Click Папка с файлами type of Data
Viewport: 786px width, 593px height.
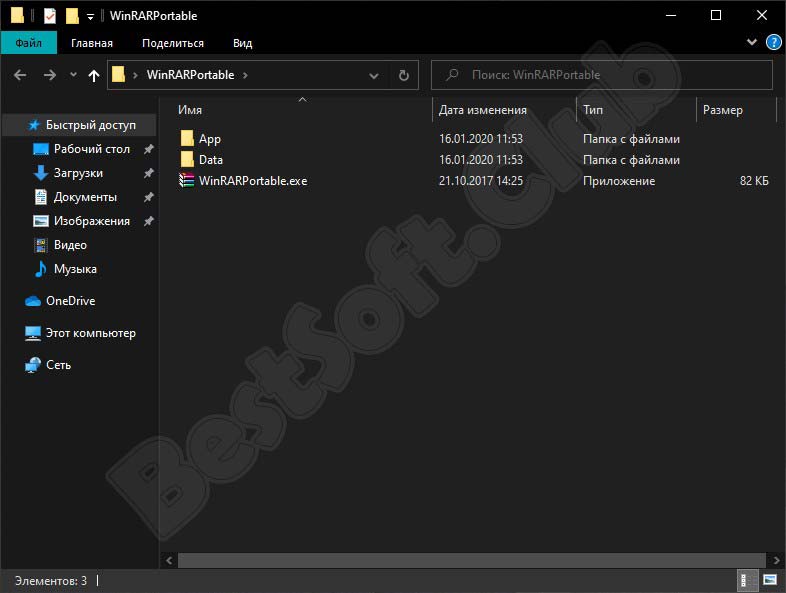(x=631, y=160)
